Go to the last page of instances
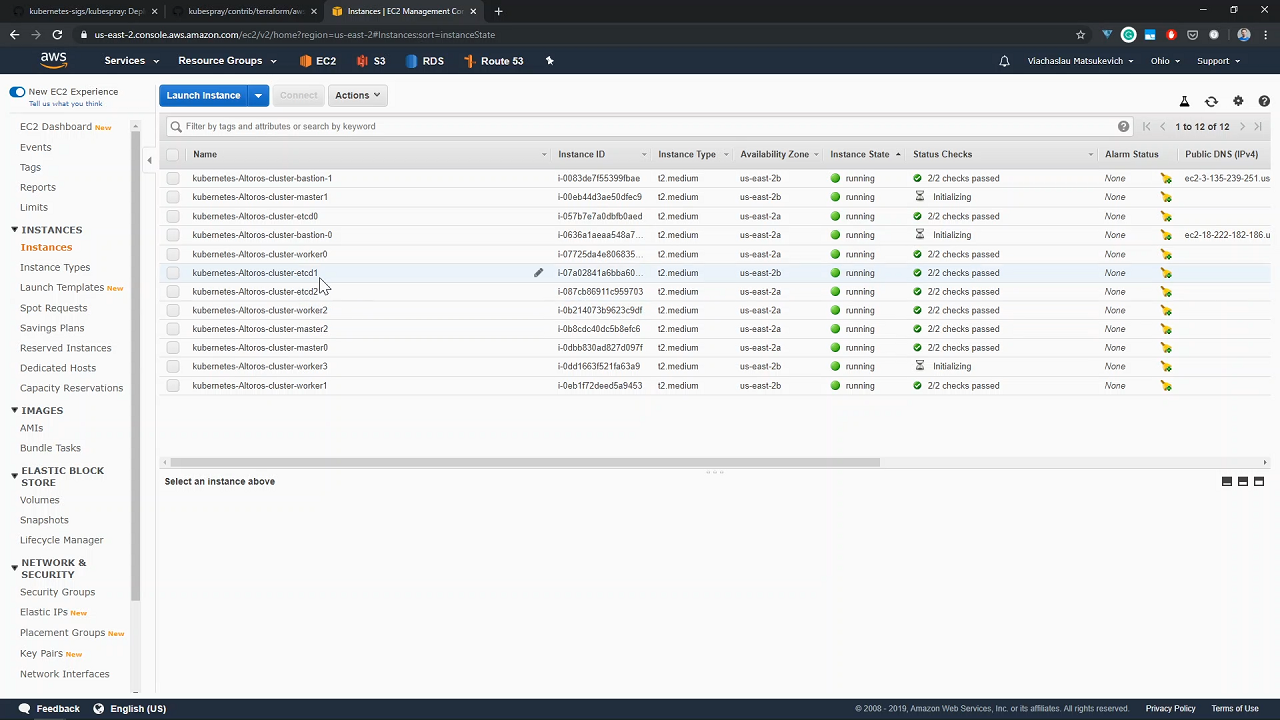Image resolution: width=1280 pixels, height=720 pixels. tap(1258, 126)
